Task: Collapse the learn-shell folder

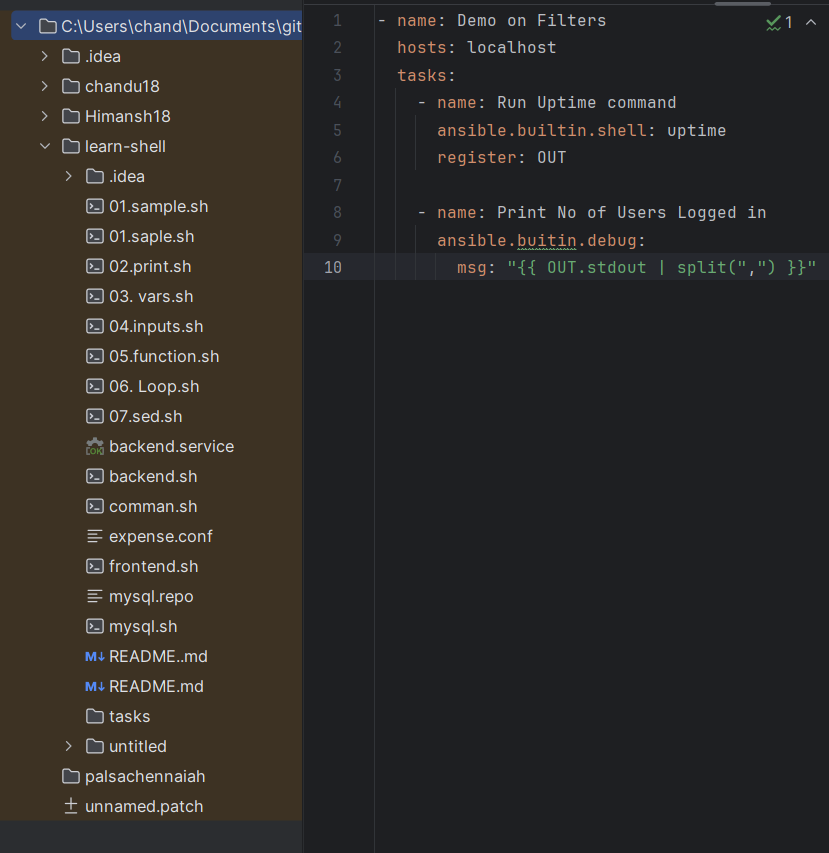Action: tap(44, 146)
